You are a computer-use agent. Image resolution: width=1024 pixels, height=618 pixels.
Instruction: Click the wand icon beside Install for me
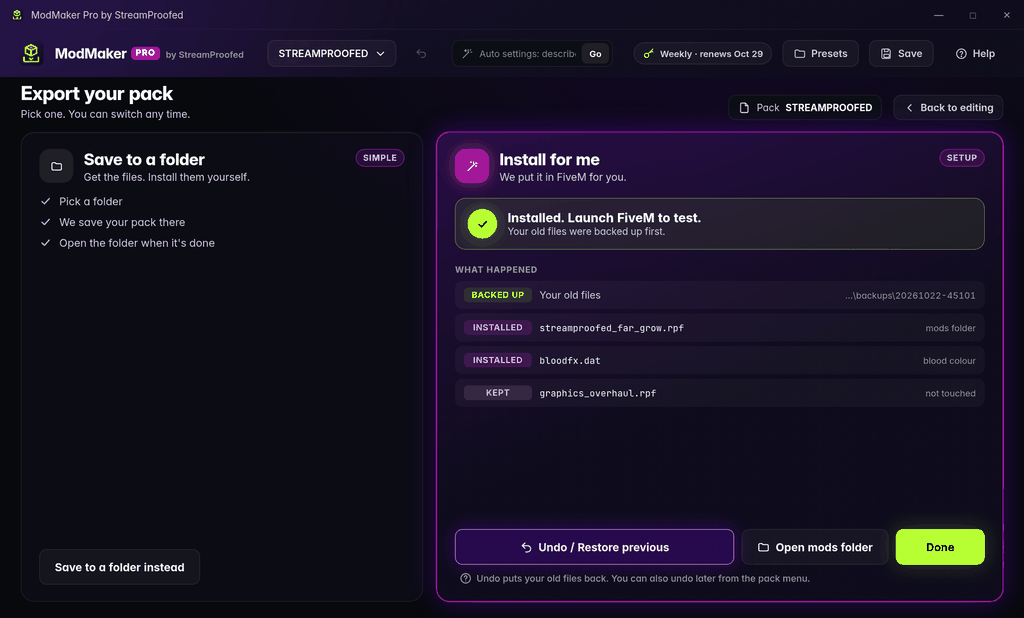tap(472, 166)
